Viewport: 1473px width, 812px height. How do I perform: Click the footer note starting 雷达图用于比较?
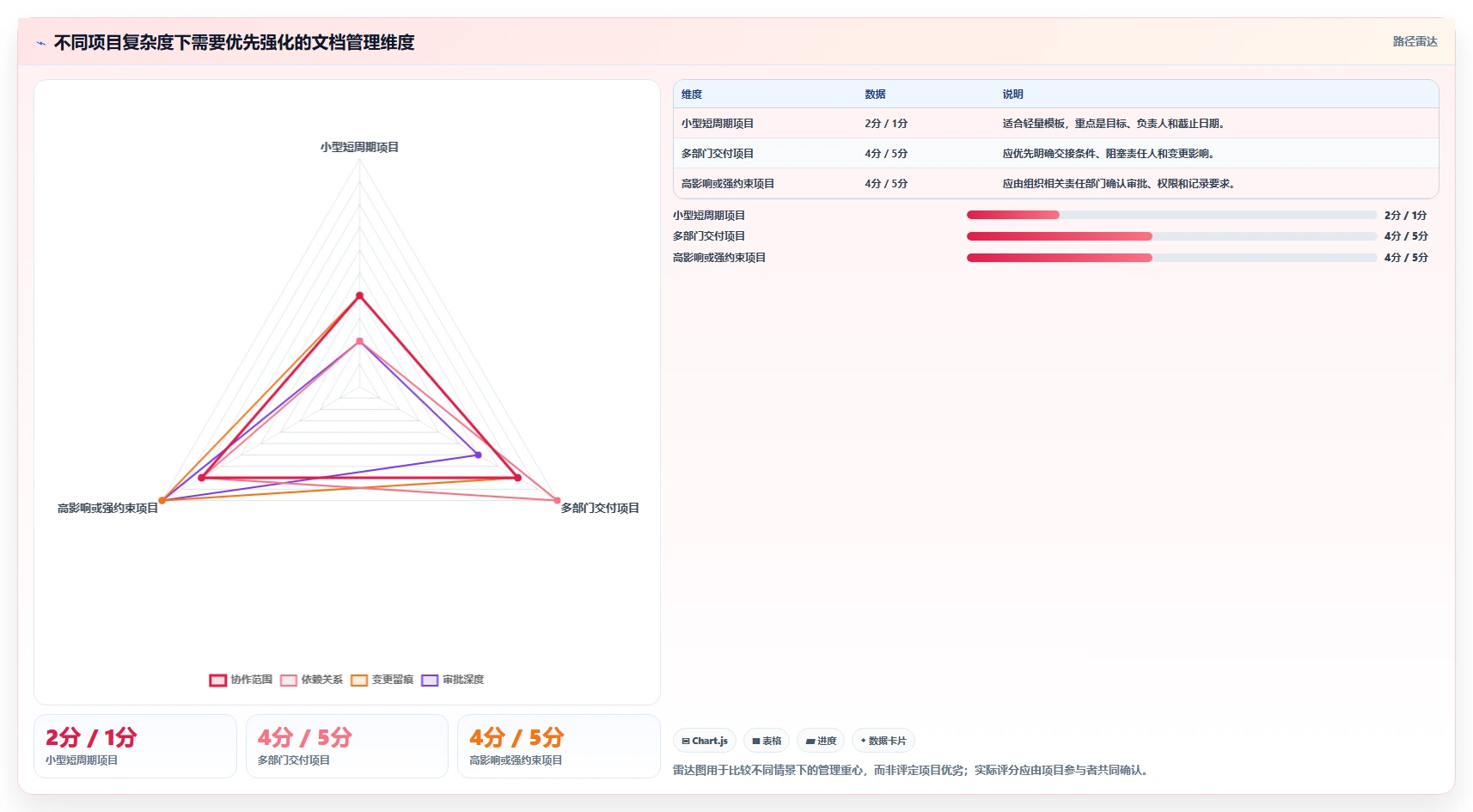point(912,770)
